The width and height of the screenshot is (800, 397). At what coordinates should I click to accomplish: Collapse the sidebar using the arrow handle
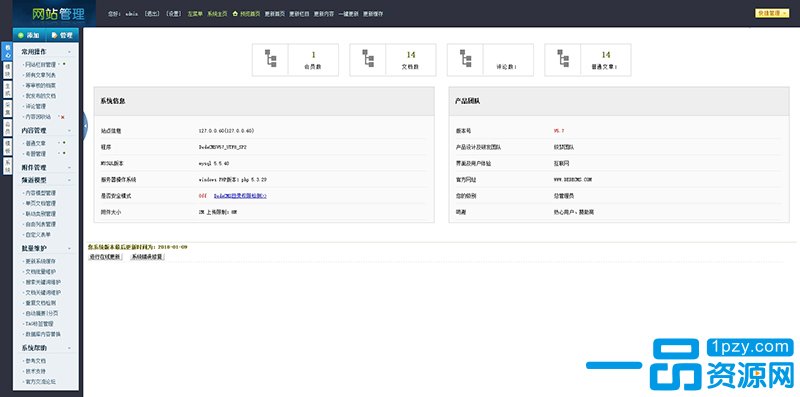click(85, 125)
